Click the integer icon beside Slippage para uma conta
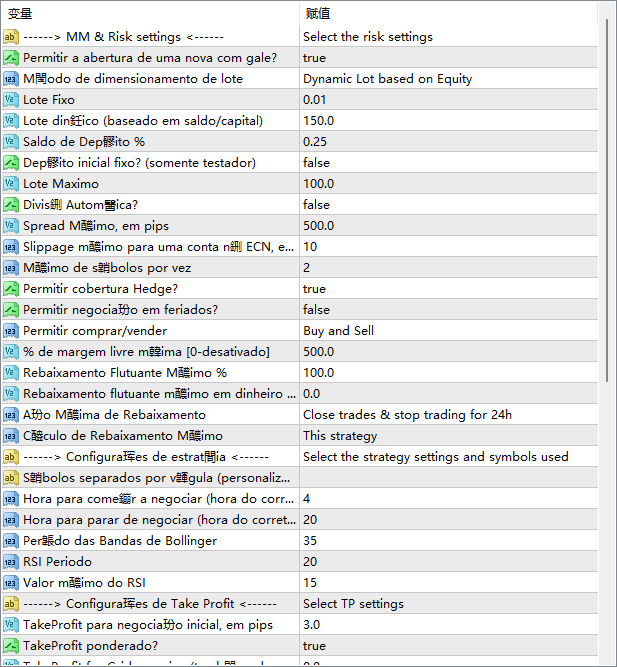This screenshot has width=617, height=667. click(x=11, y=247)
